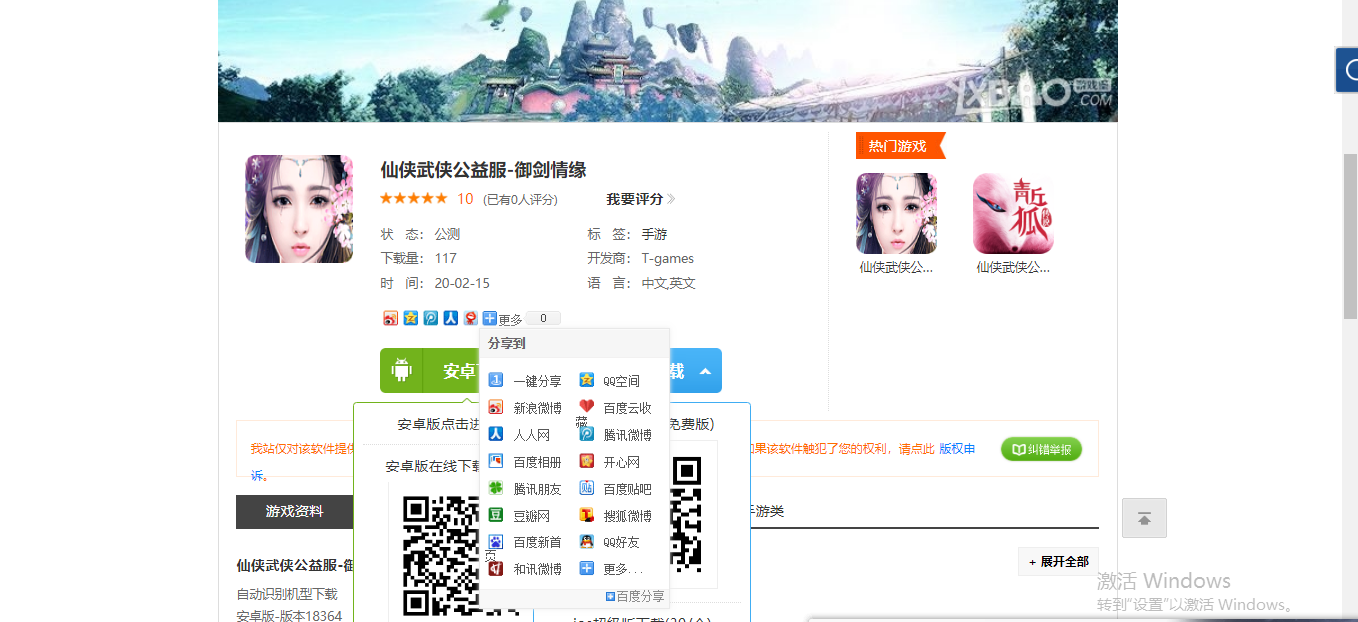The height and width of the screenshot is (622, 1358).
Task: Share via QQ好友 penguin icon
Action: coord(588,542)
